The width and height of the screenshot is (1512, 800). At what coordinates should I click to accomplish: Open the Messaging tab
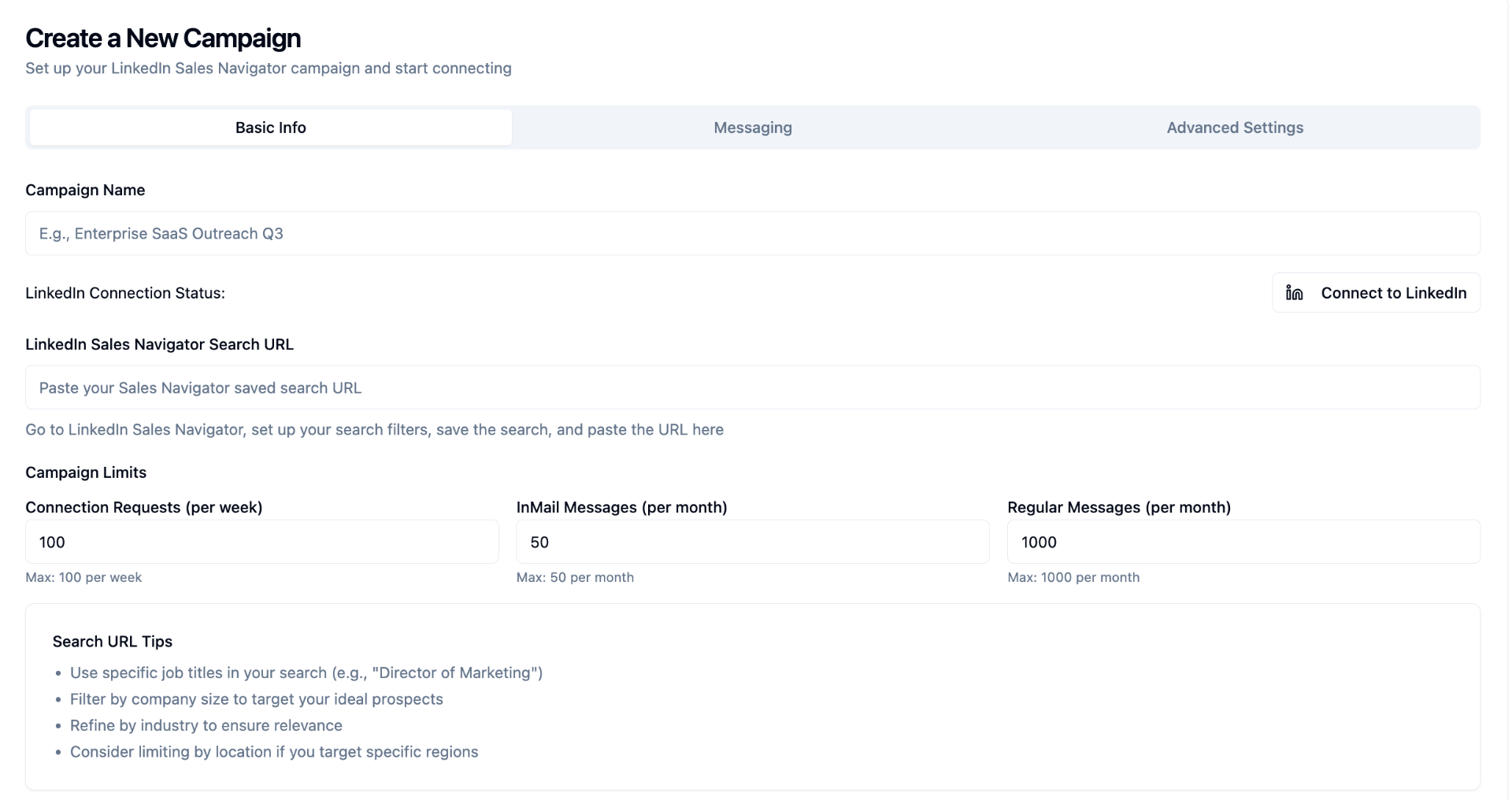[x=753, y=128]
